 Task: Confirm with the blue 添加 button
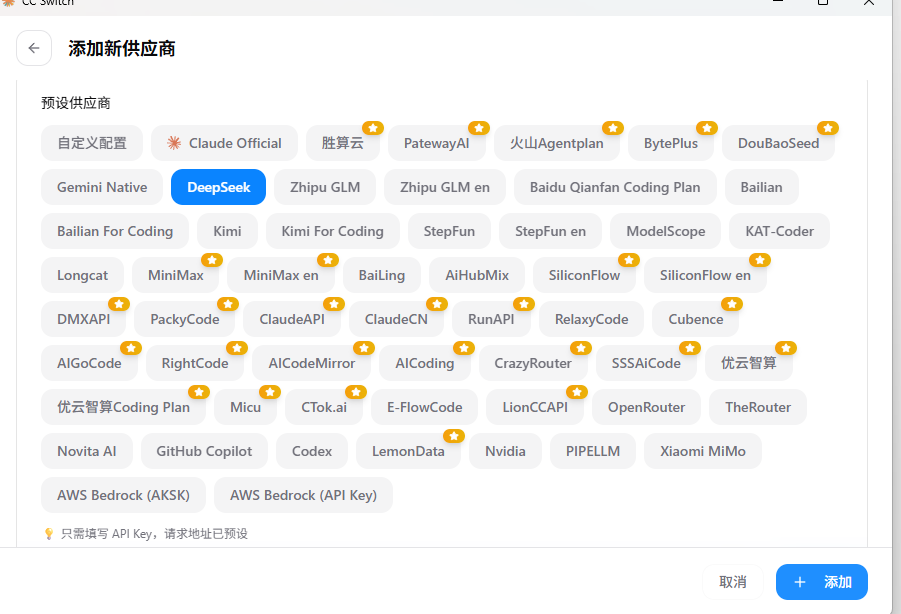coord(822,582)
